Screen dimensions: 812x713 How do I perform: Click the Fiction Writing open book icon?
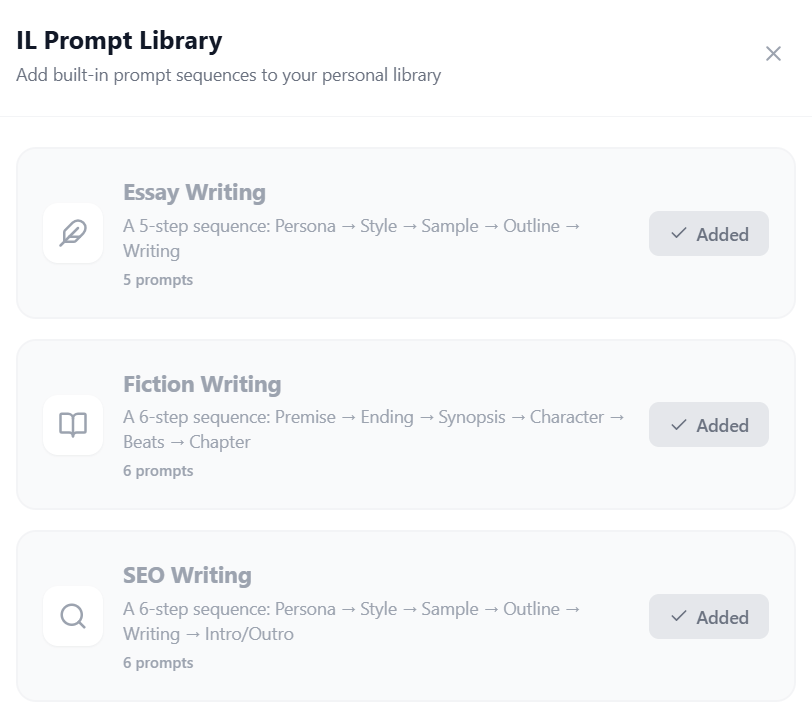(73, 425)
